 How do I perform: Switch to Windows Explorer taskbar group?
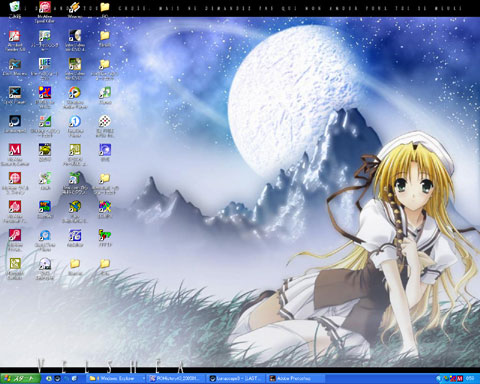(x=115, y=379)
